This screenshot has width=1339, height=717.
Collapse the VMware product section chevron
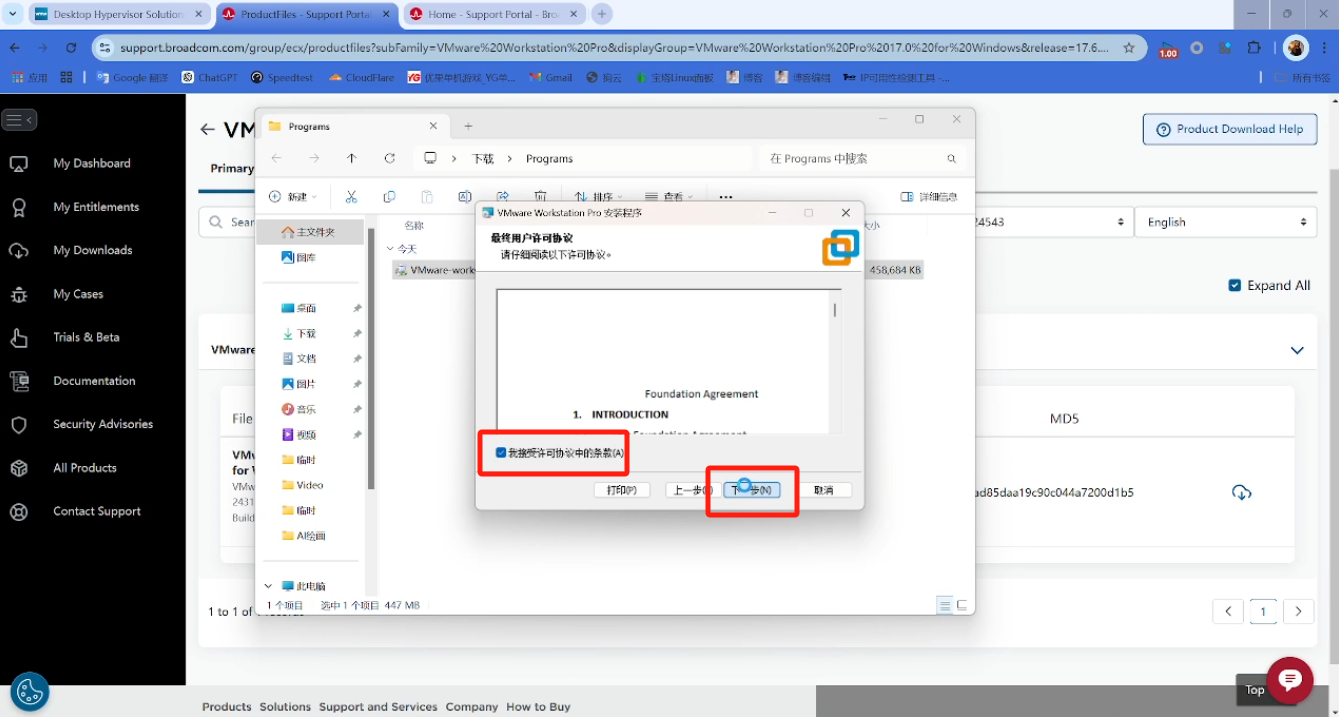[x=1297, y=350]
